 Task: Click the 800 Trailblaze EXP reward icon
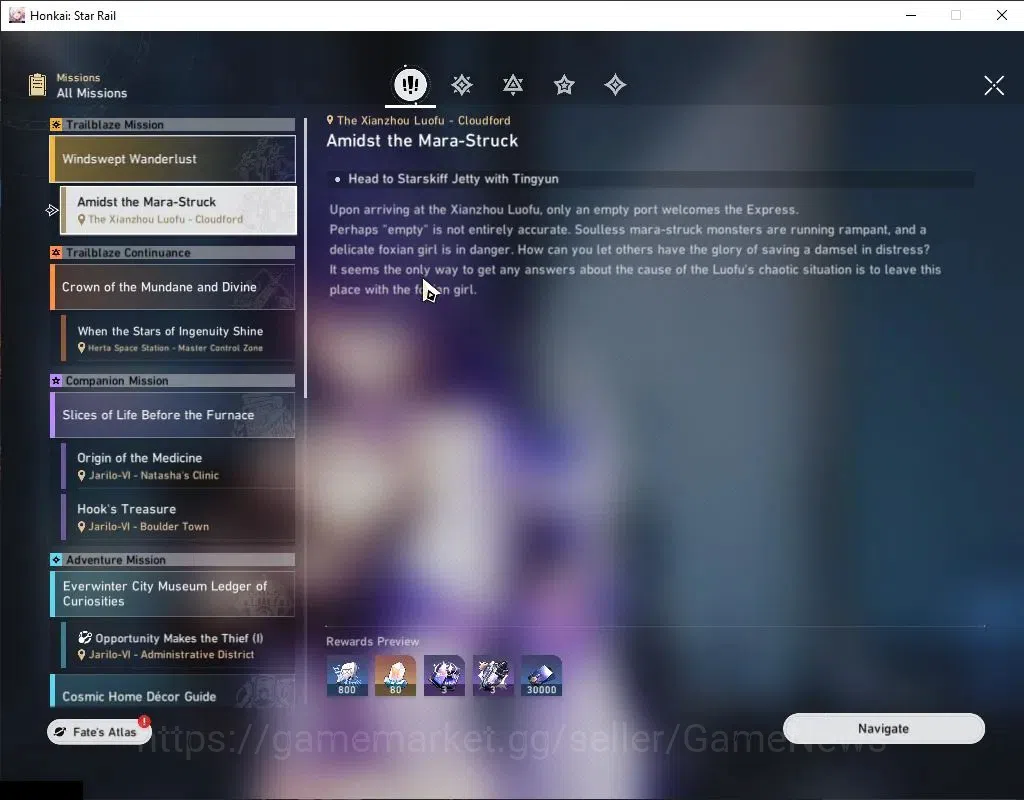coord(347,675)
